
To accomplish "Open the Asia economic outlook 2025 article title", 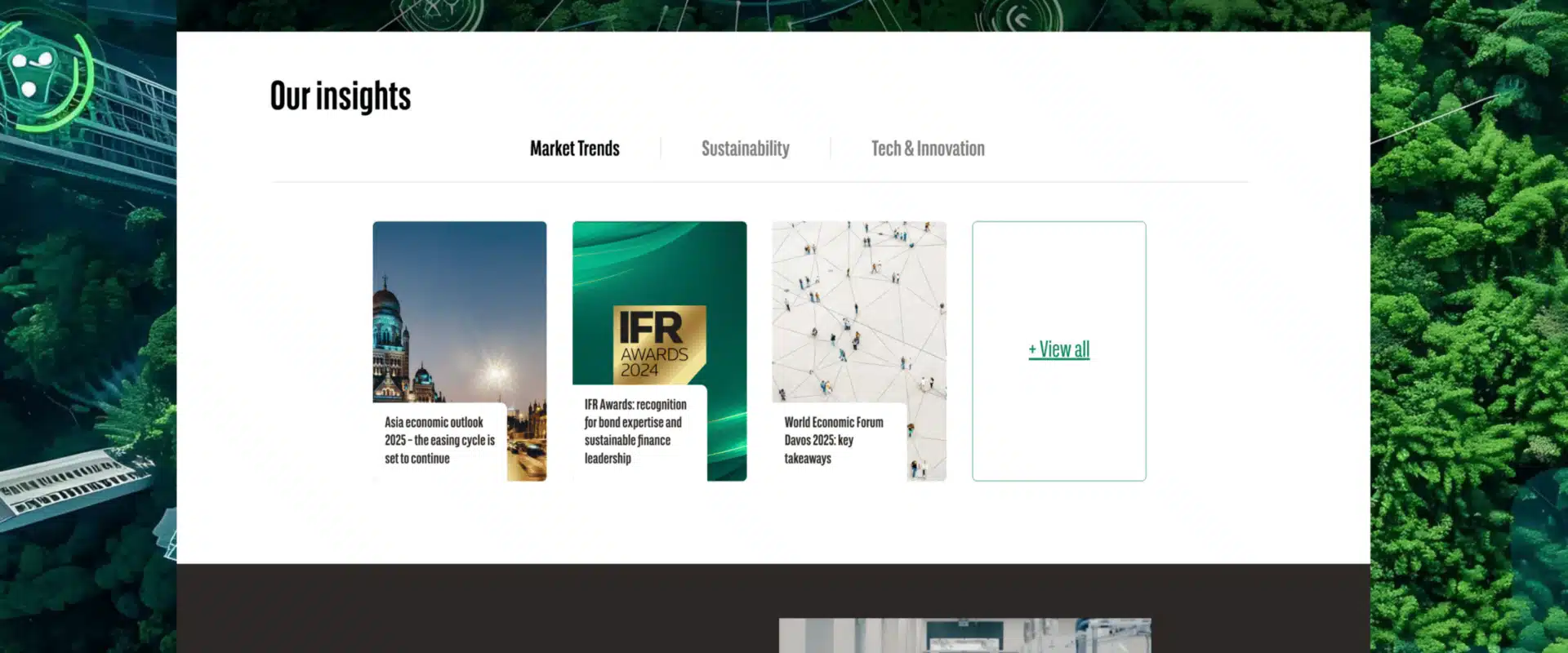I will 439,440.
